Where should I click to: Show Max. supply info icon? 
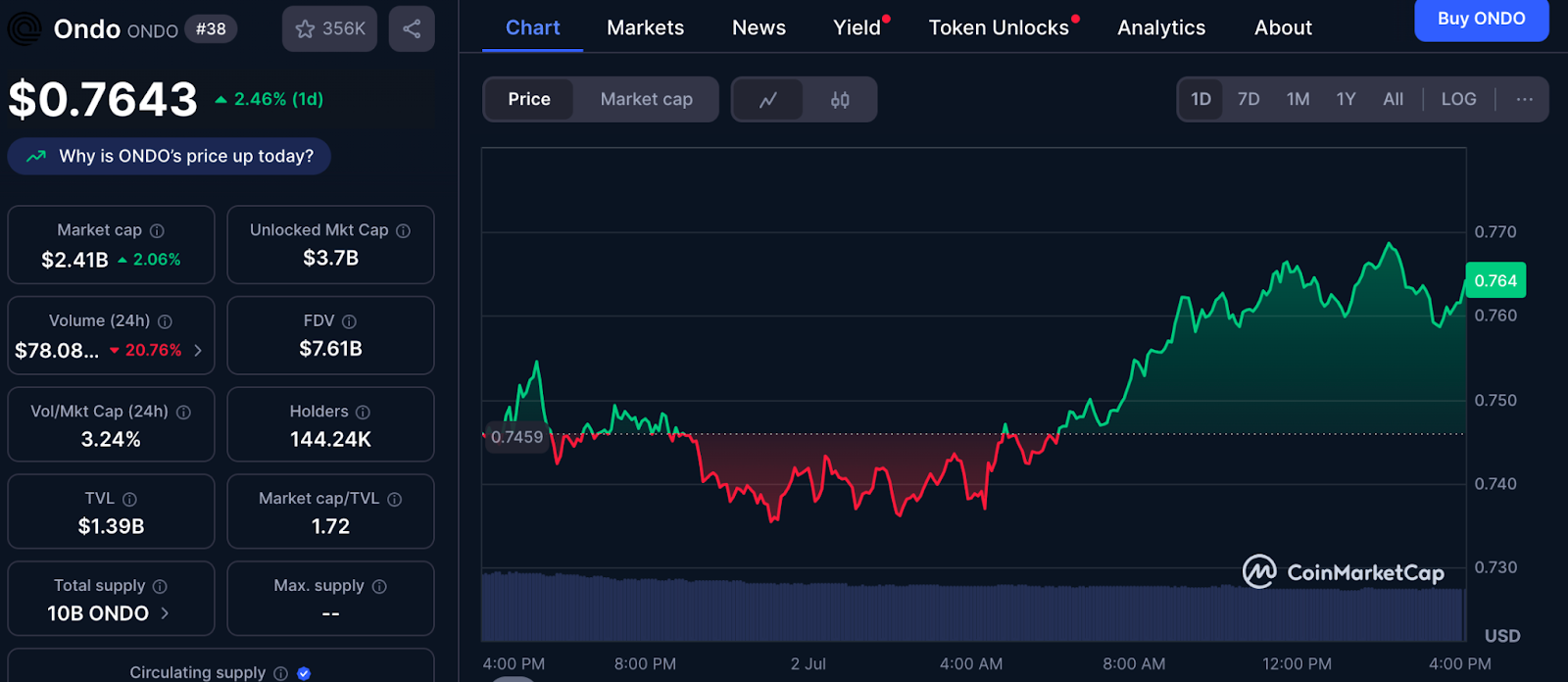coord(379,586)
